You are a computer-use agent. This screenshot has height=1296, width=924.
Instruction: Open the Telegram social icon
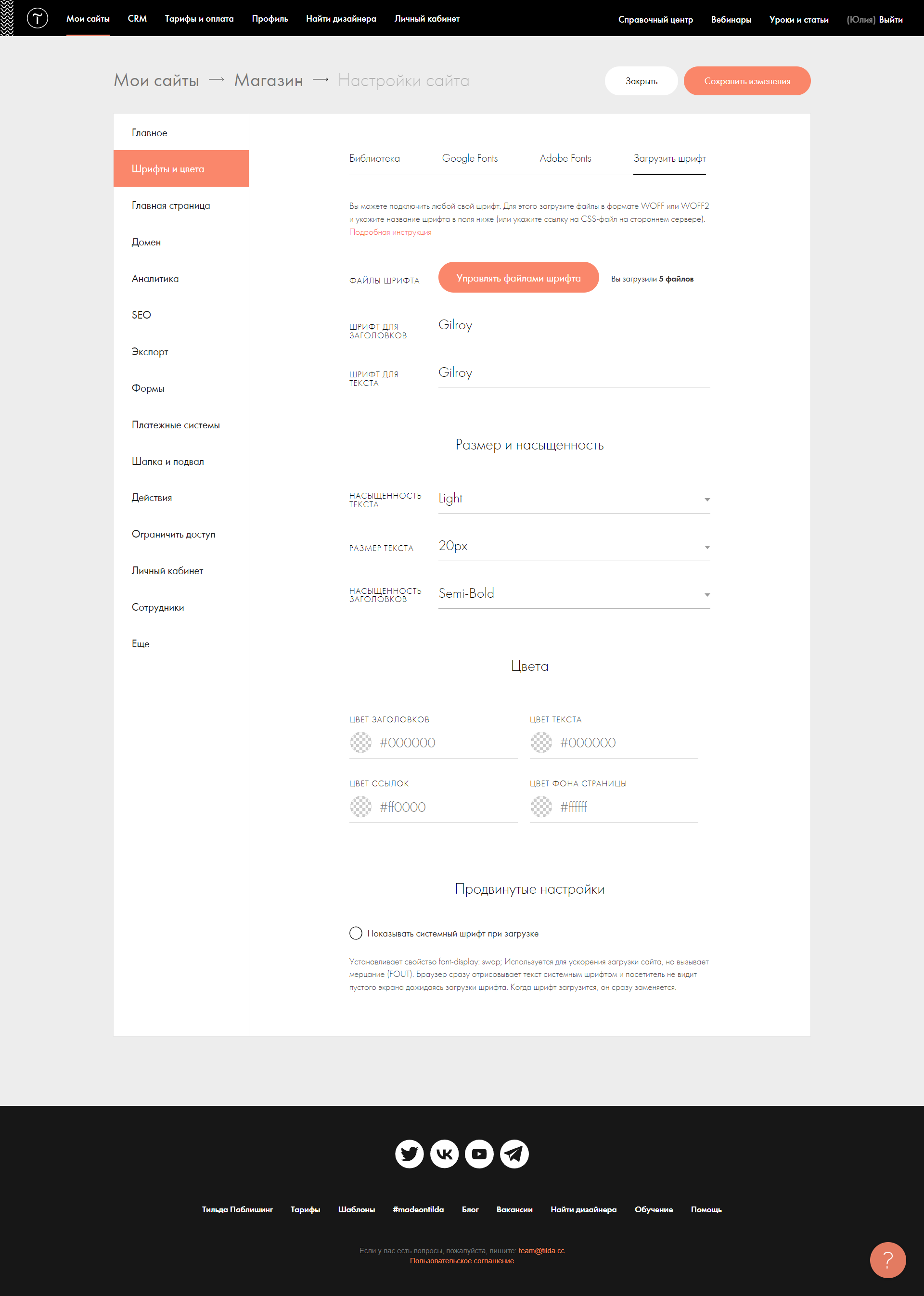tap(514, 1153)
